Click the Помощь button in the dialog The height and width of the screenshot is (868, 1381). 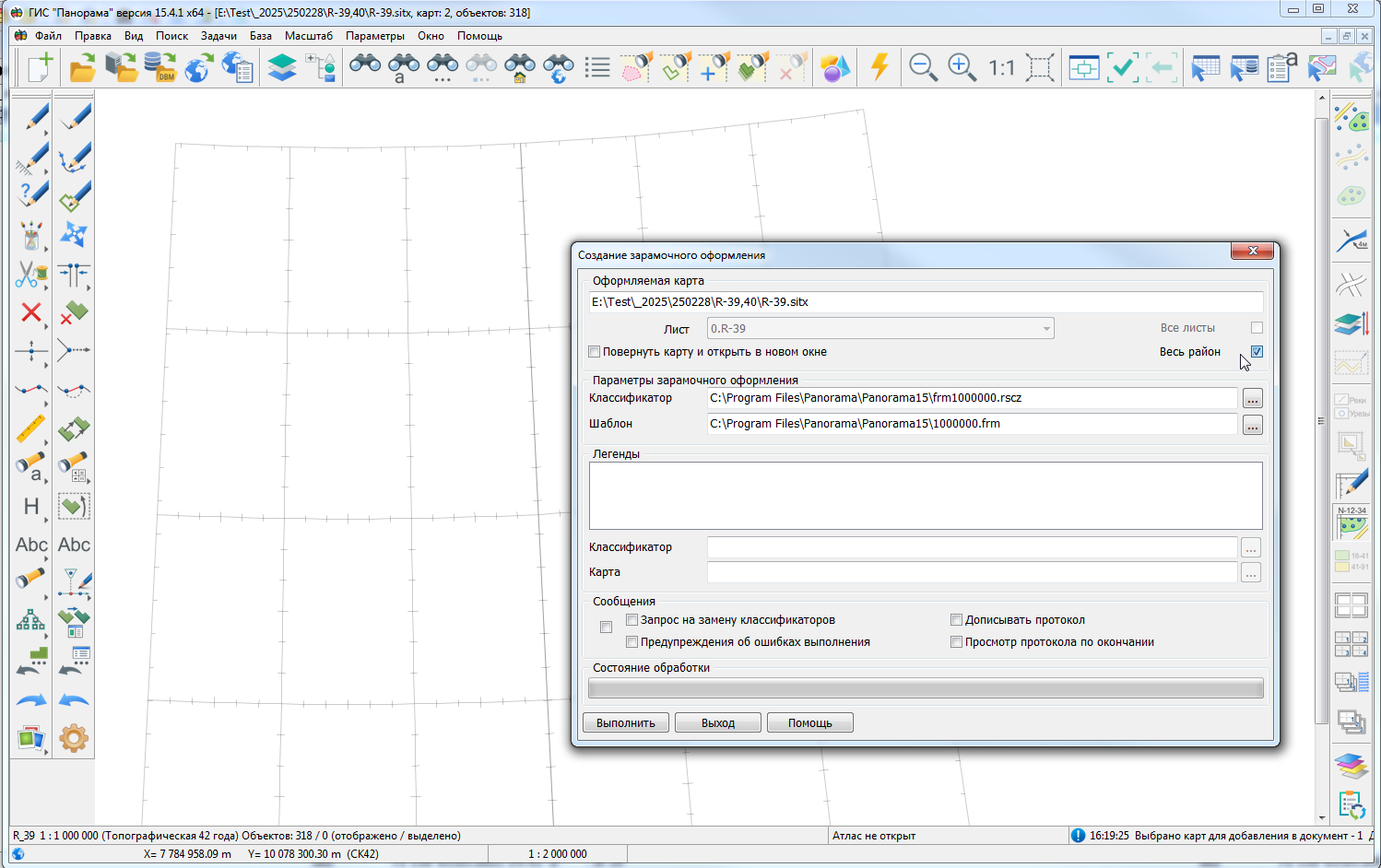tap(810, 723)
